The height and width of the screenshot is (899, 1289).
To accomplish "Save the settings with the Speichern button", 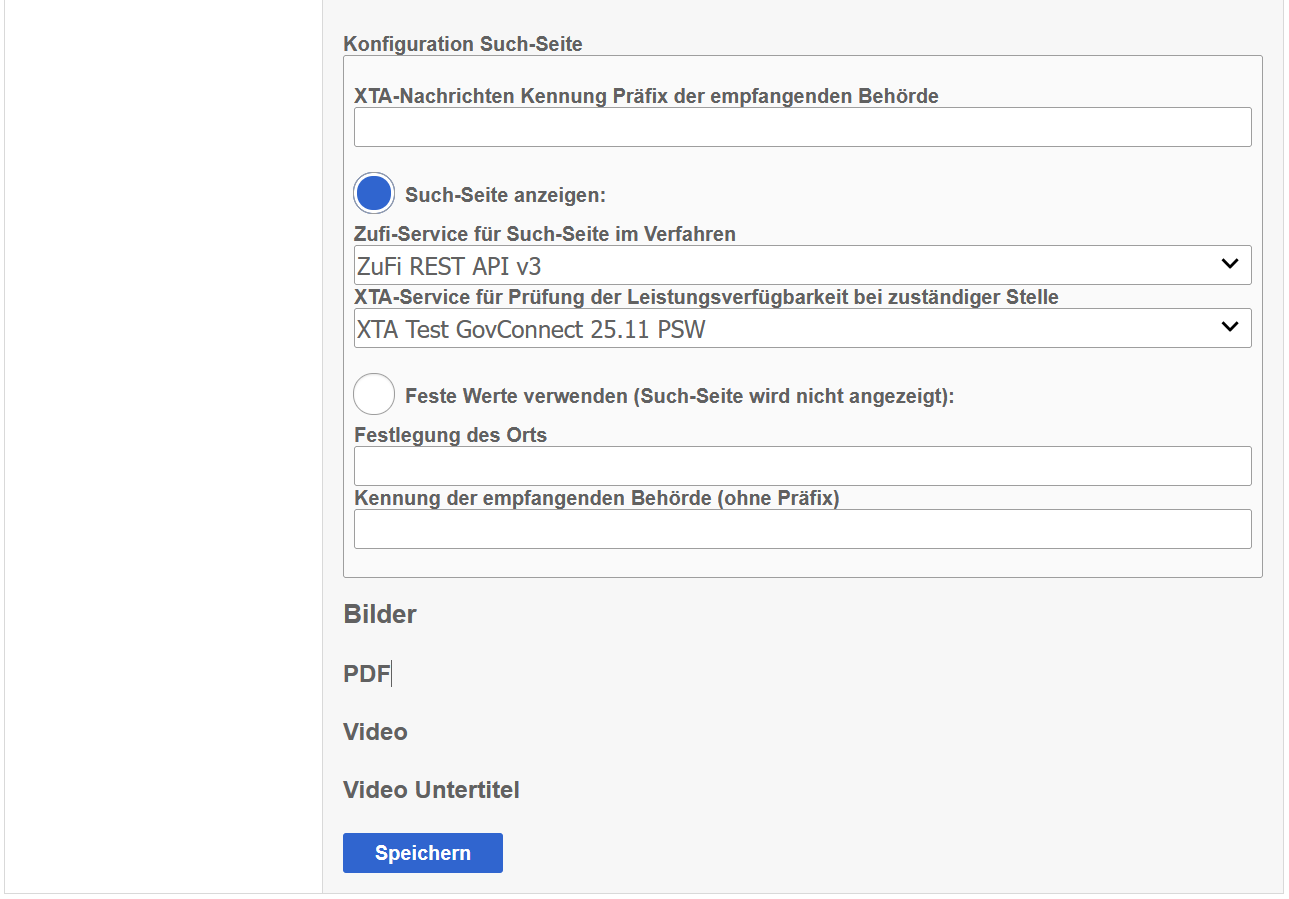I will pos(423,853).
